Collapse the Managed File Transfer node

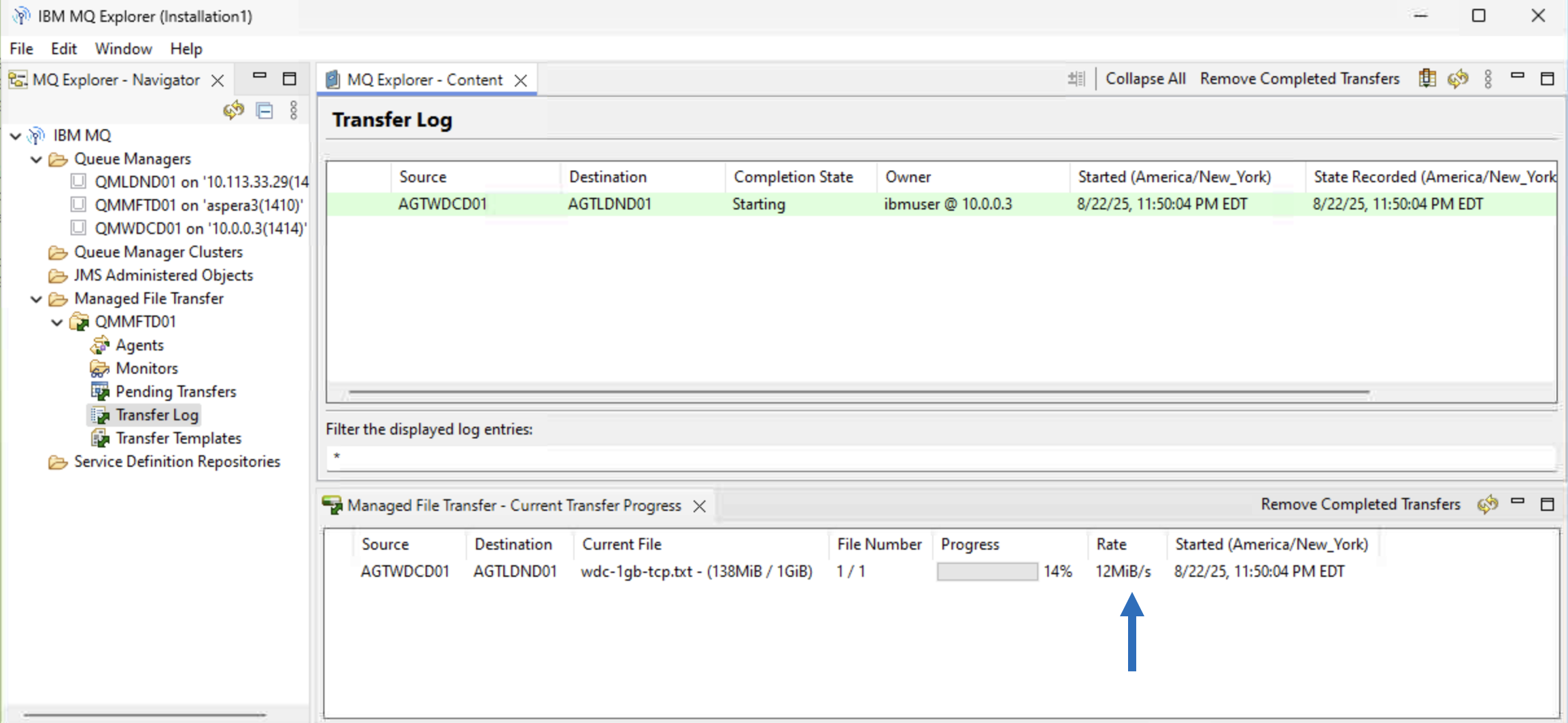[37, 299]
